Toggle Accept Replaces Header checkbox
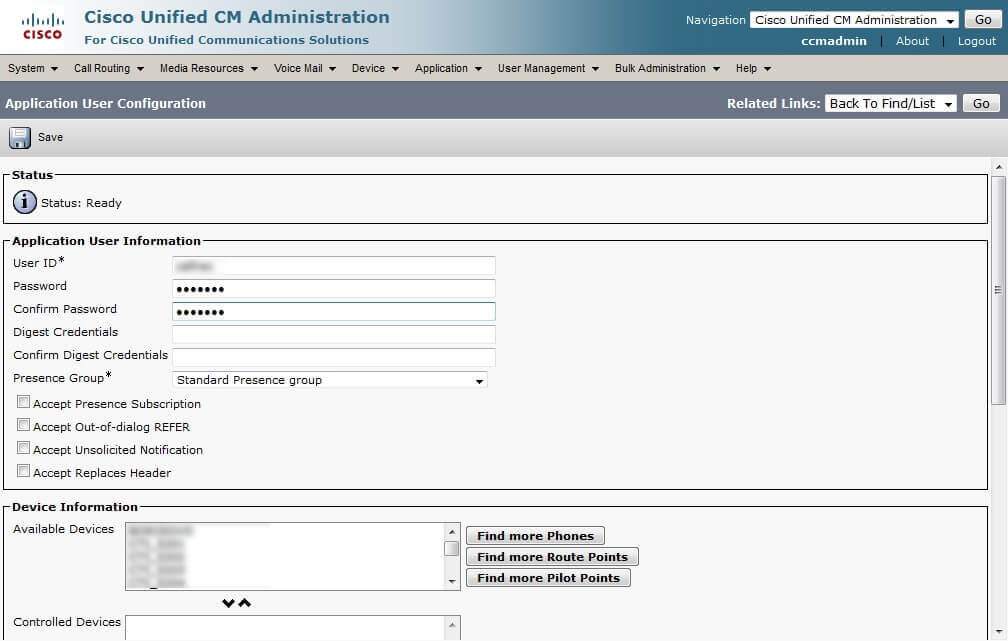 (24, 471)
